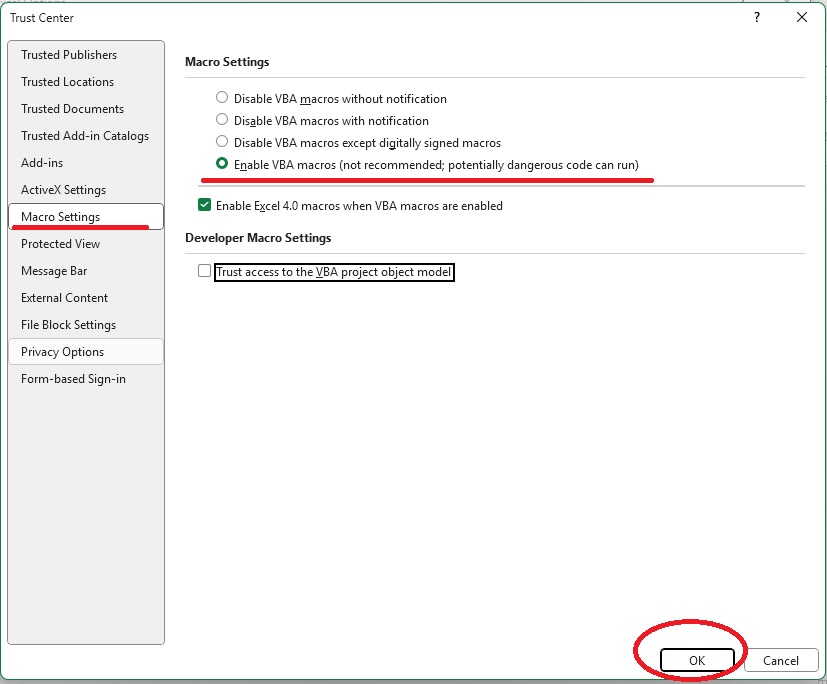Select Disable VBA macros without notification

[x=222, y=98]
